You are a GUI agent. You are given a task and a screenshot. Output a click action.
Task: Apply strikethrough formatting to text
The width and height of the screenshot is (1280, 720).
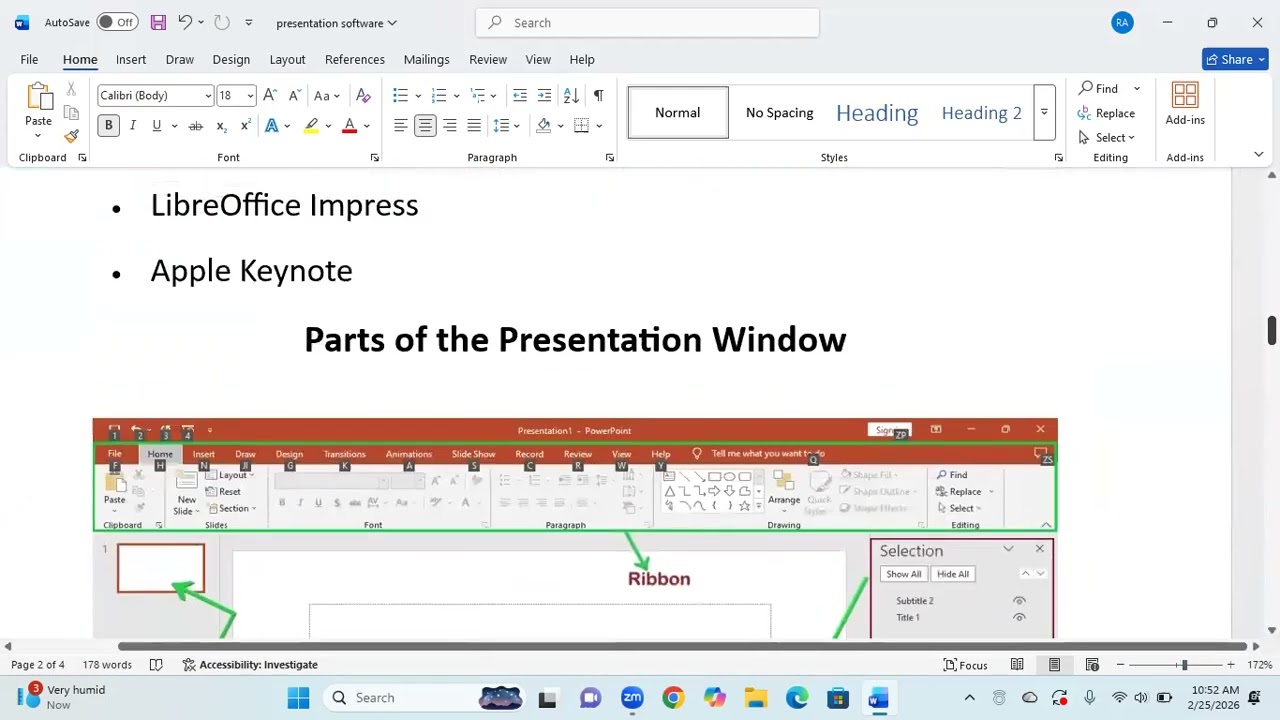point(196,125)
